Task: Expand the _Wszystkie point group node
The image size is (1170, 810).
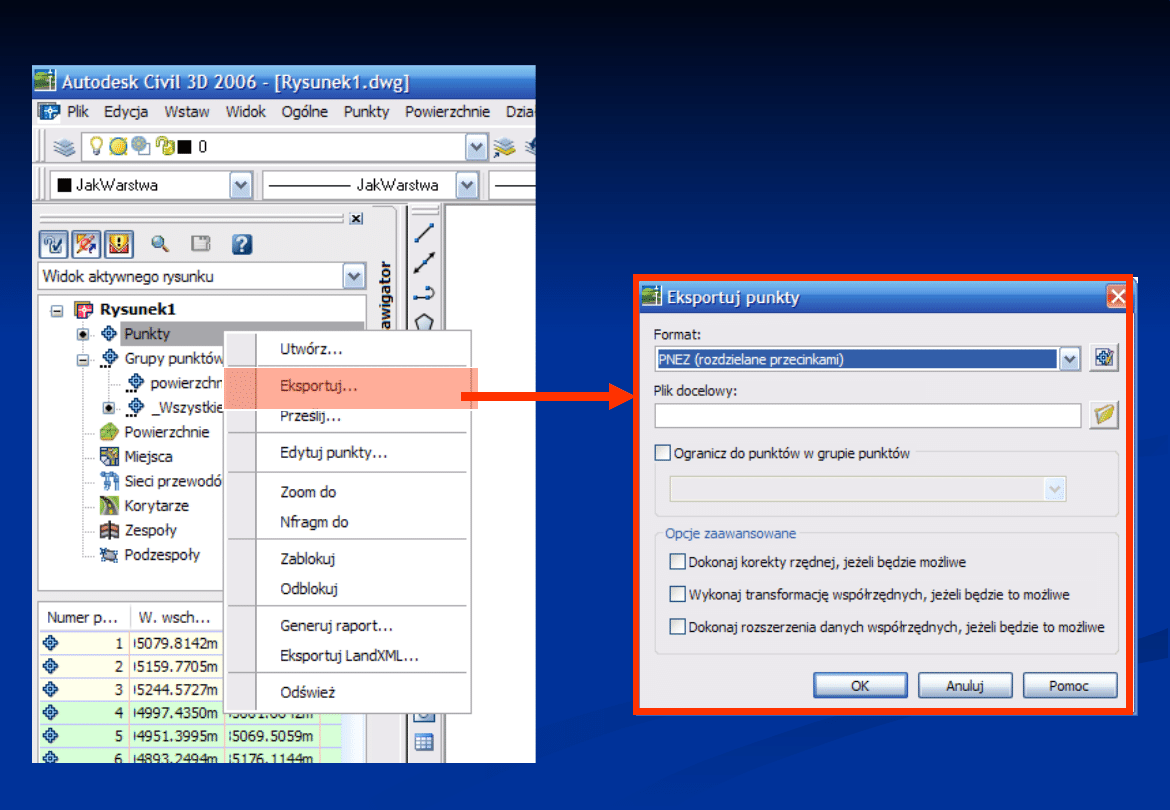Action: click(x=109, y=408)
